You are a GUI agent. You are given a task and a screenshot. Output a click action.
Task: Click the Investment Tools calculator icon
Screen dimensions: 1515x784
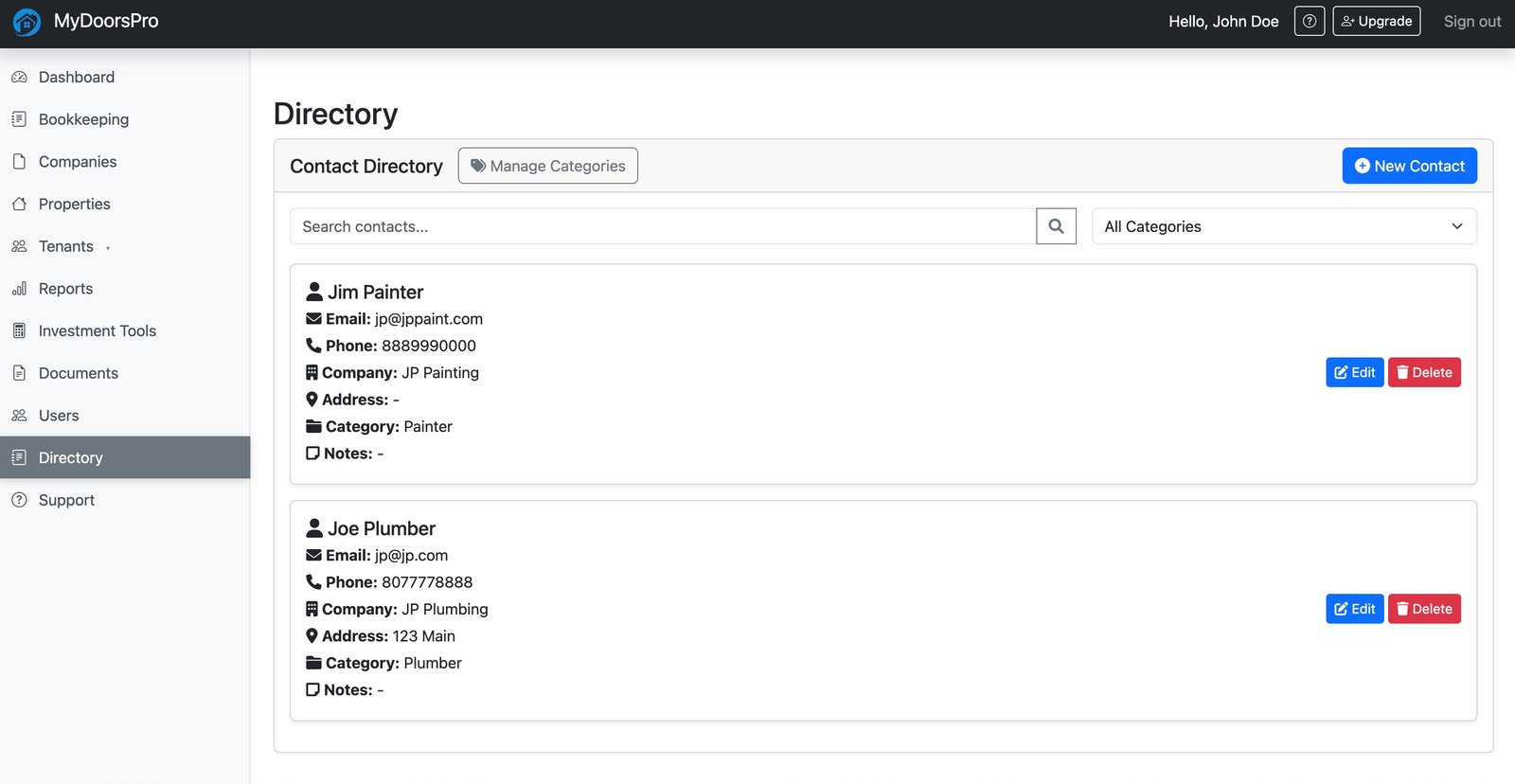click(19, 331)
